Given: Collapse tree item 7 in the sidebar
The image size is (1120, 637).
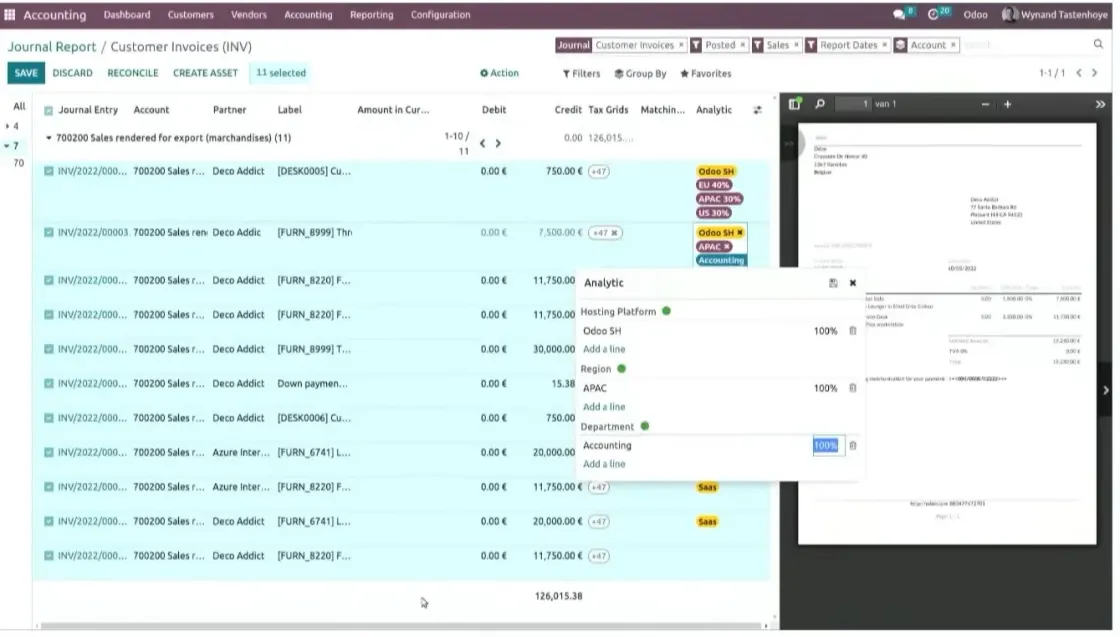Looking at the screenshot, I should [7, 146].
